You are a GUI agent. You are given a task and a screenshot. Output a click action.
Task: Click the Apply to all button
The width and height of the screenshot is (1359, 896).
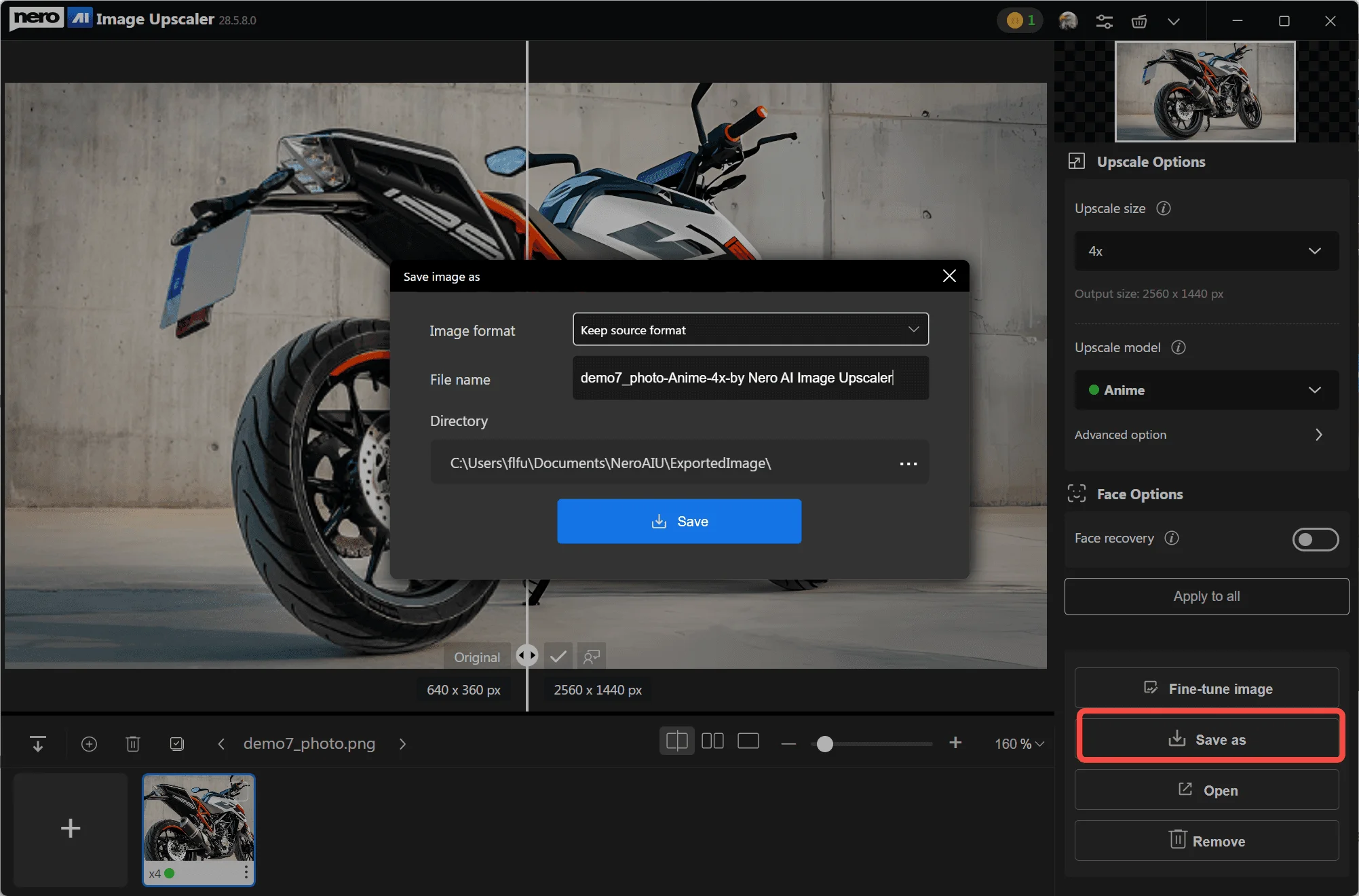click(x=1206, y=596)
